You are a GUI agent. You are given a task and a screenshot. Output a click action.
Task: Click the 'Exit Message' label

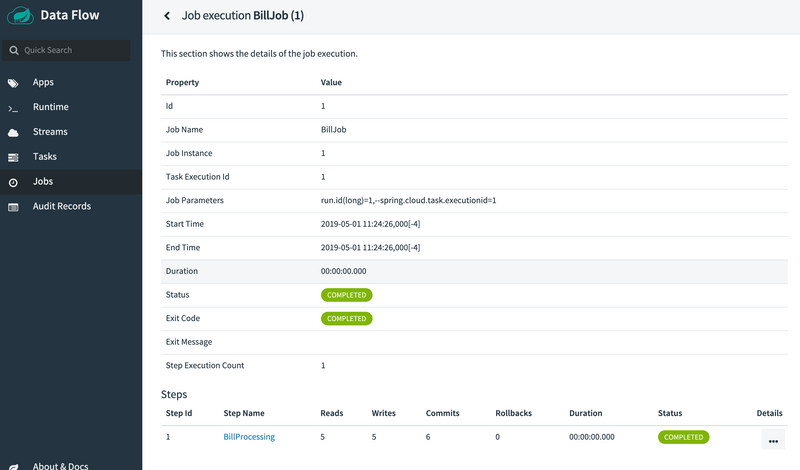click(x=189, y=342)
